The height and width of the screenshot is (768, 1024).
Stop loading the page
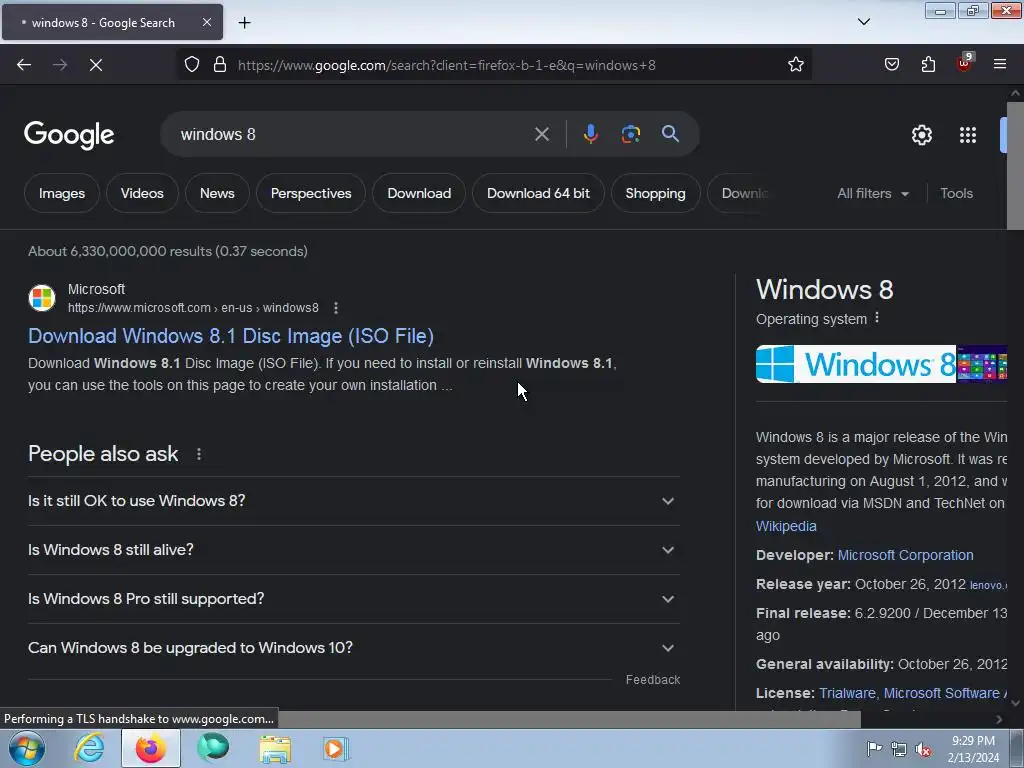96,65
